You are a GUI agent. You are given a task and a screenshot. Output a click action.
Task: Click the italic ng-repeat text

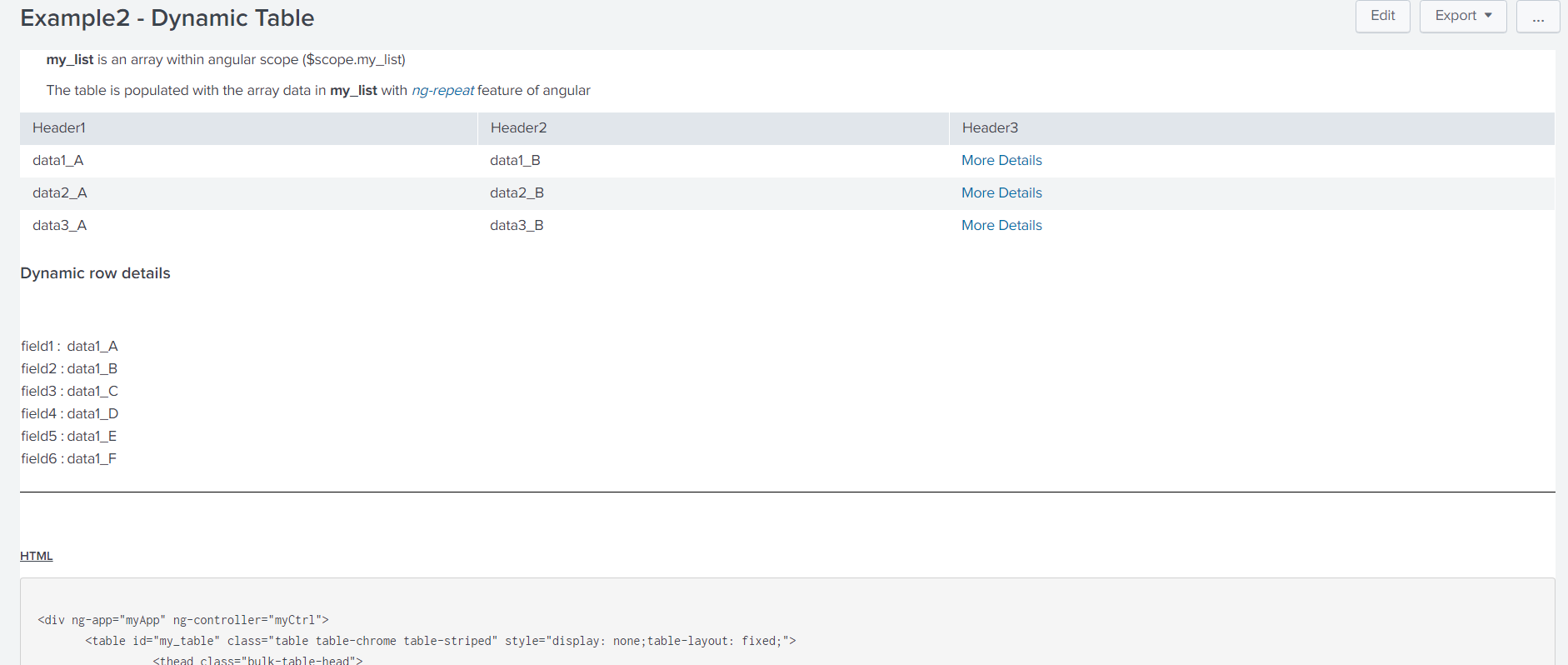[442, 90]
